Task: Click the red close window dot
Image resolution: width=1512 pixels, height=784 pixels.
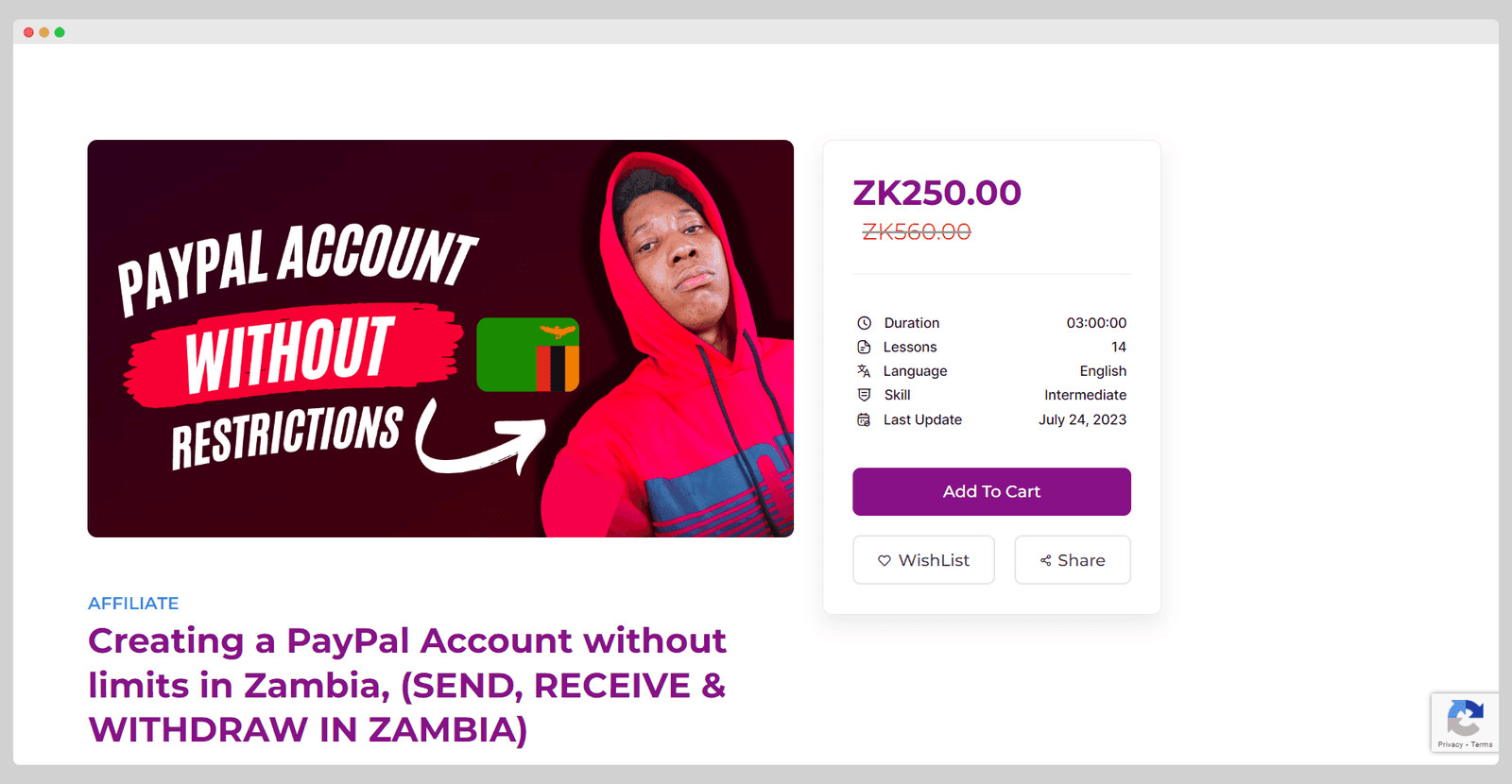Action: 29,32
